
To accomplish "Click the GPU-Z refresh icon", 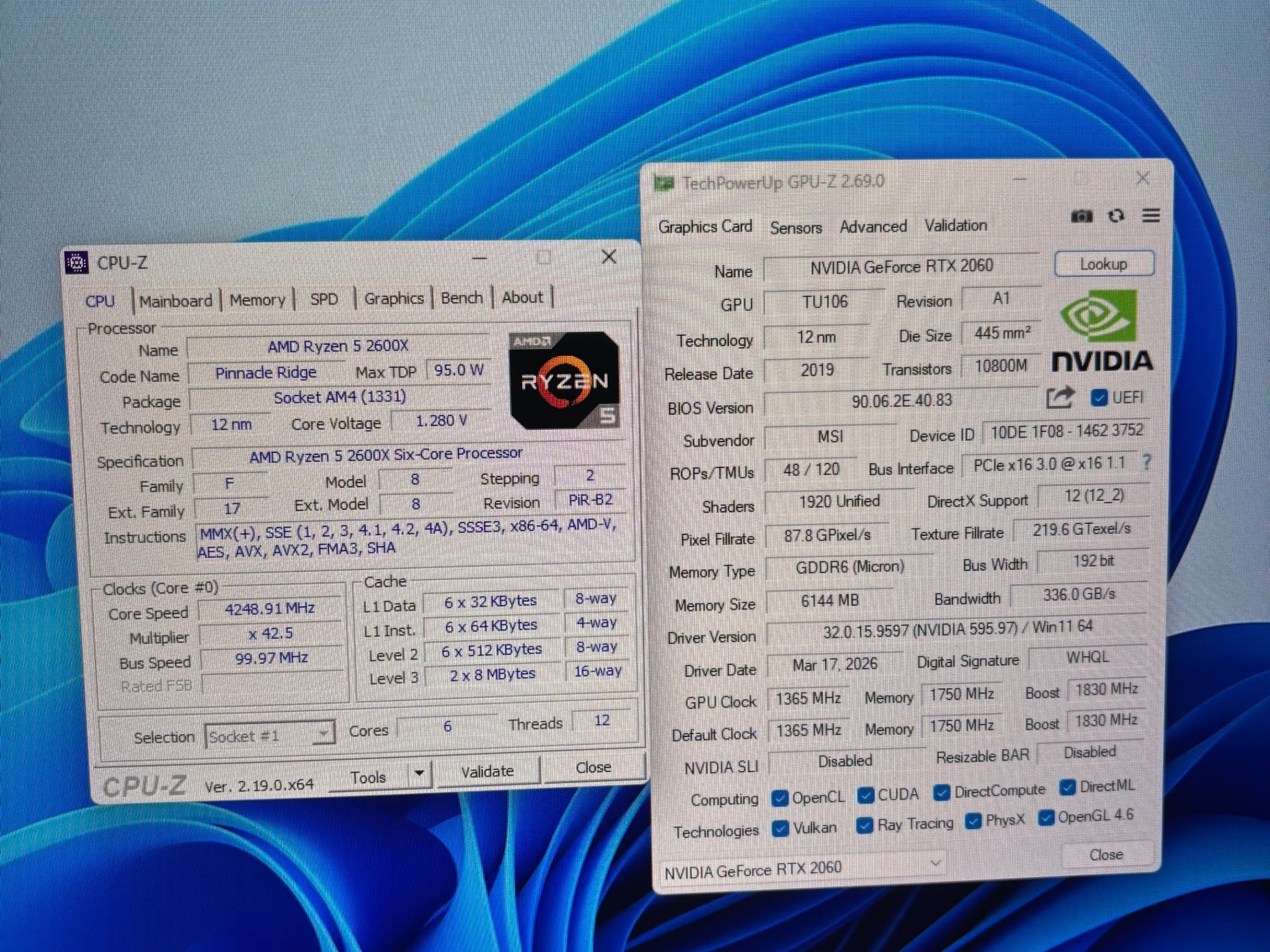I will [1116, 216].
